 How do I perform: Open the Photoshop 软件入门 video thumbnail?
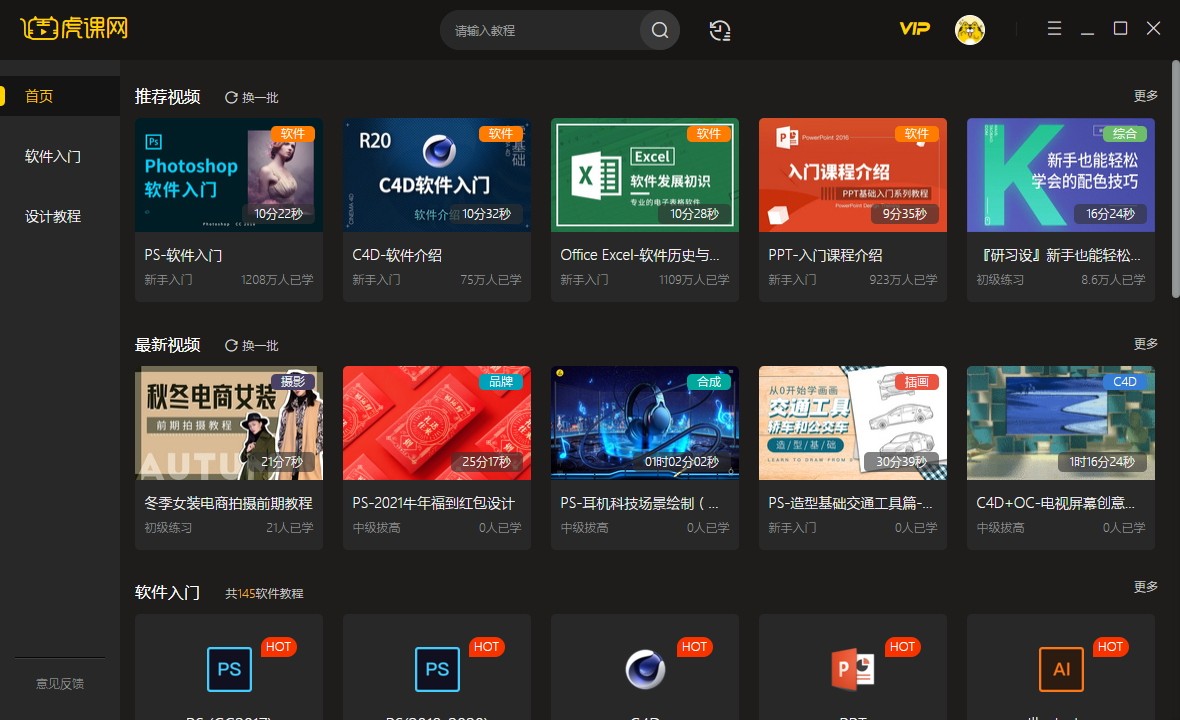coord(229,175)
